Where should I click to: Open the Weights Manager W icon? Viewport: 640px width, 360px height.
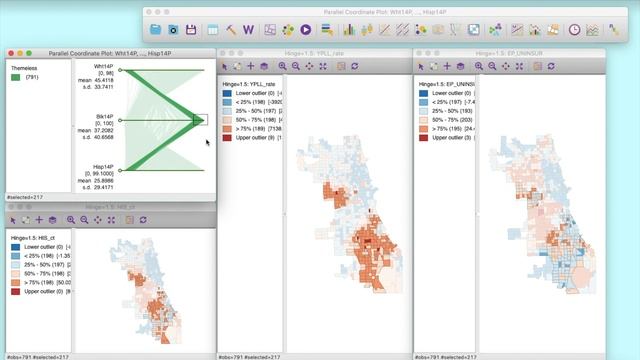[248, 29]
